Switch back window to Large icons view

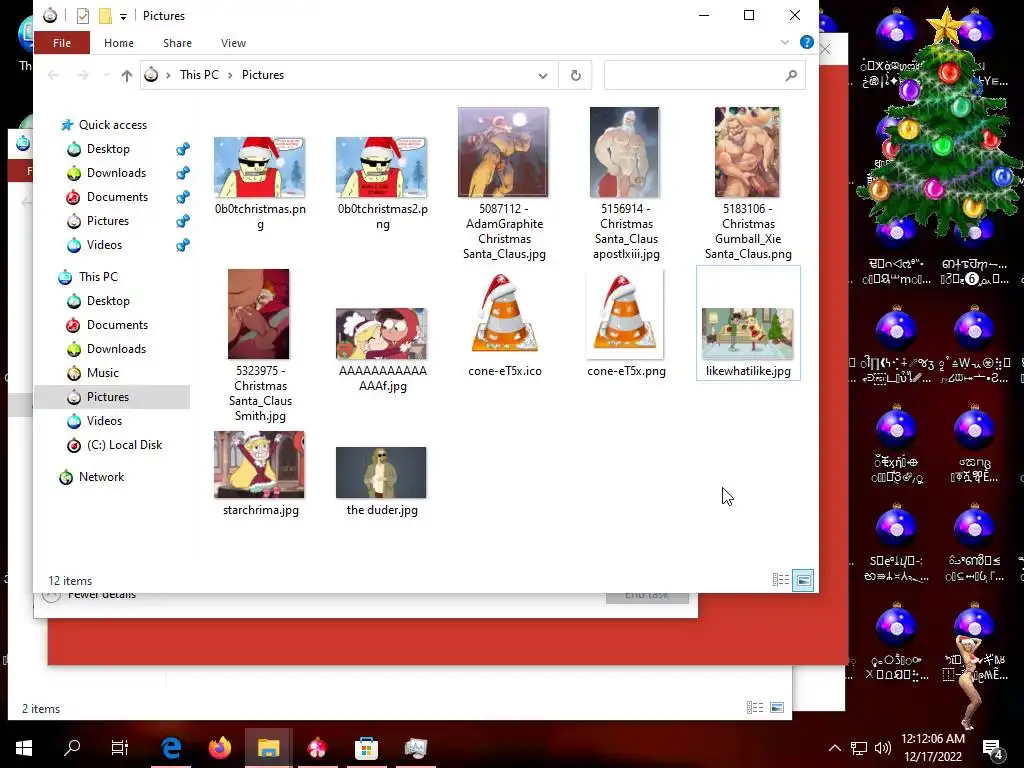click(777, 708)
